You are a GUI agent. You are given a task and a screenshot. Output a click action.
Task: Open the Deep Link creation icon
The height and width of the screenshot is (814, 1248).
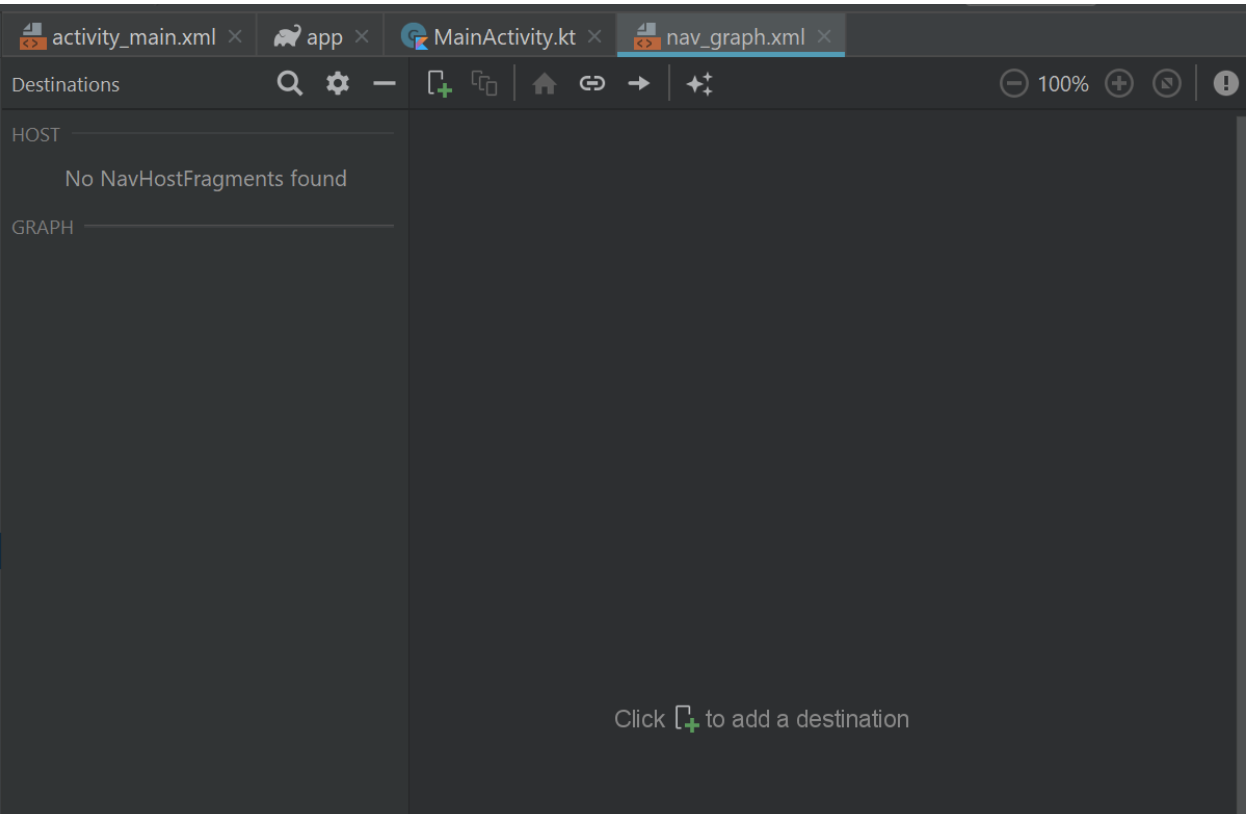[592, 84]
